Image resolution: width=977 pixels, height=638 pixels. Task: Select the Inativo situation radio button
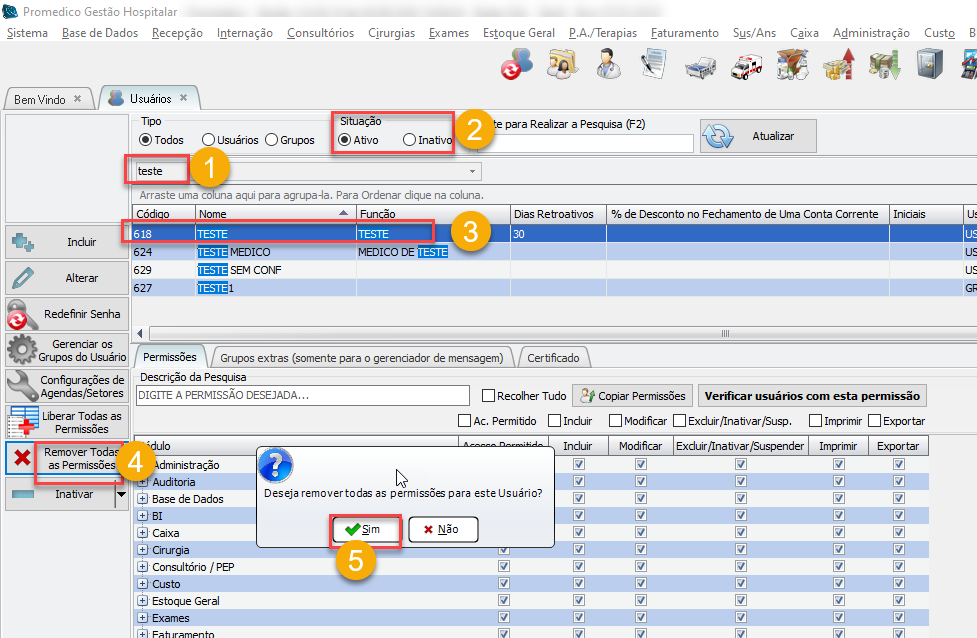[409, 140]
